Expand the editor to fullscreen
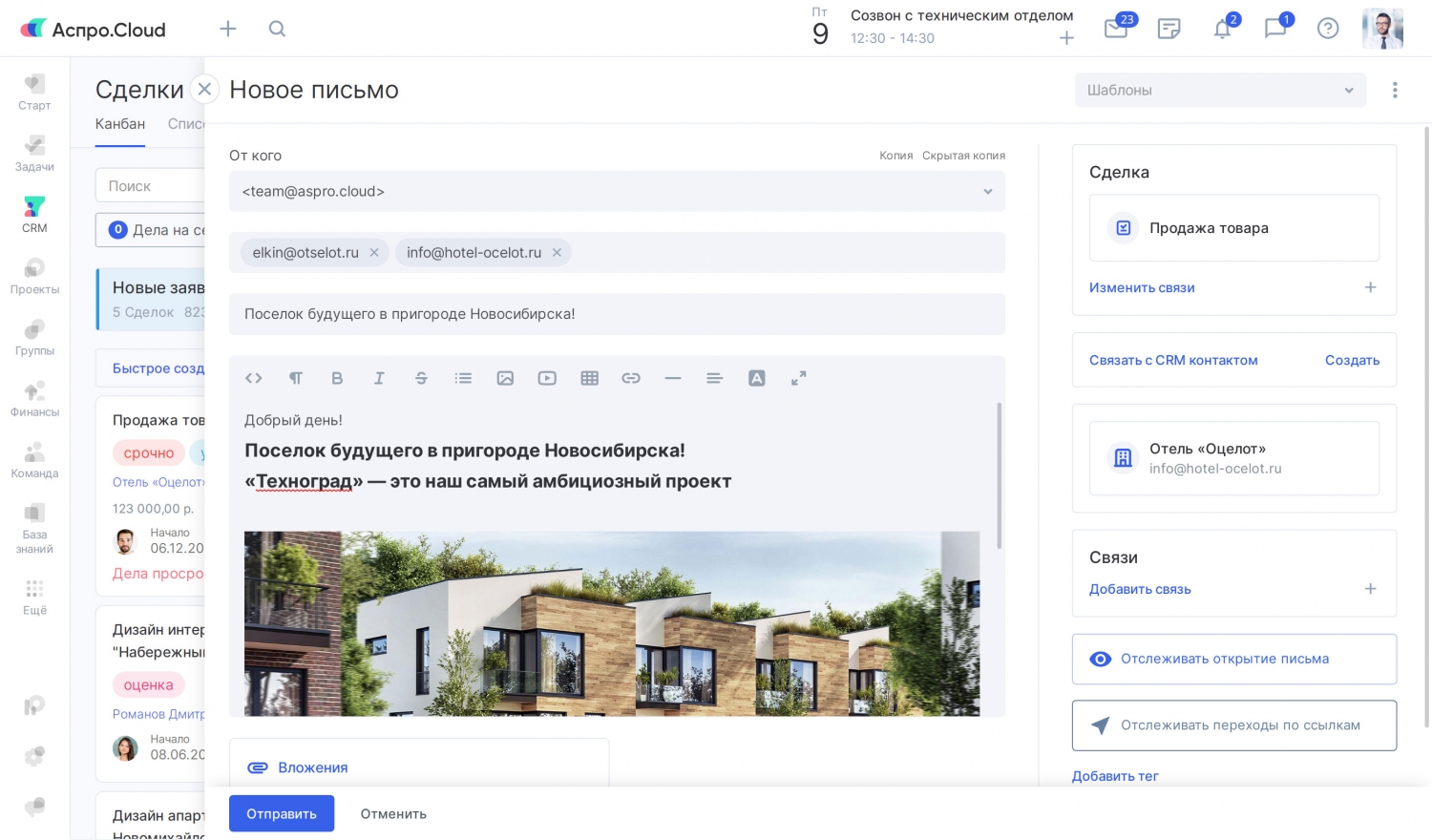 [799, 378]
